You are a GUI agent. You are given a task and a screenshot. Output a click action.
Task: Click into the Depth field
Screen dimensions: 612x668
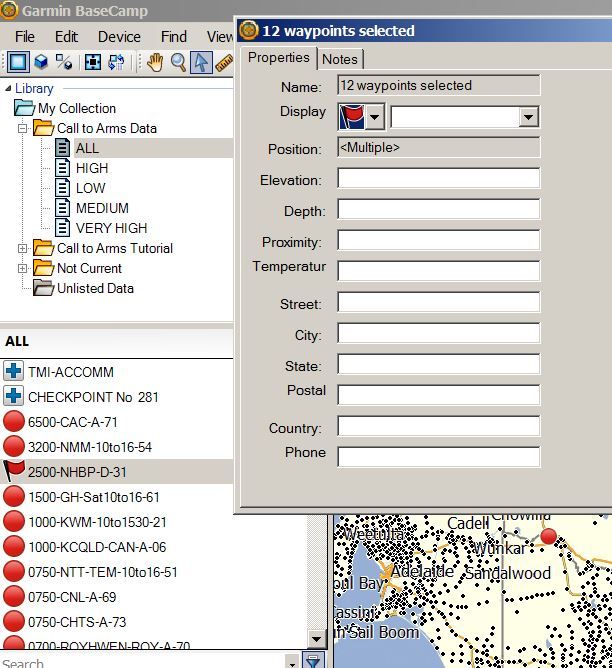[439, 209]
